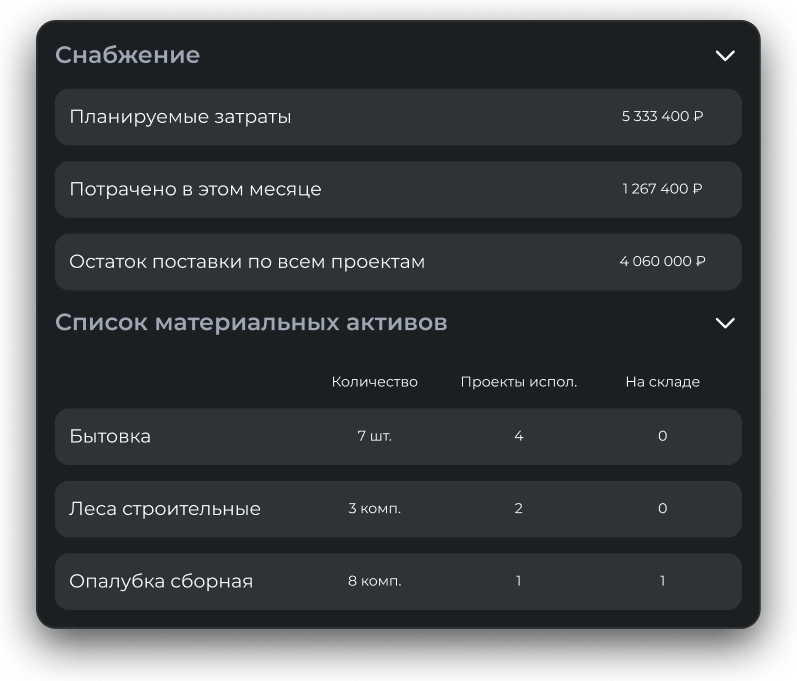
Task: Click the 8 комп. quantity cell
Action: [374, 581]
